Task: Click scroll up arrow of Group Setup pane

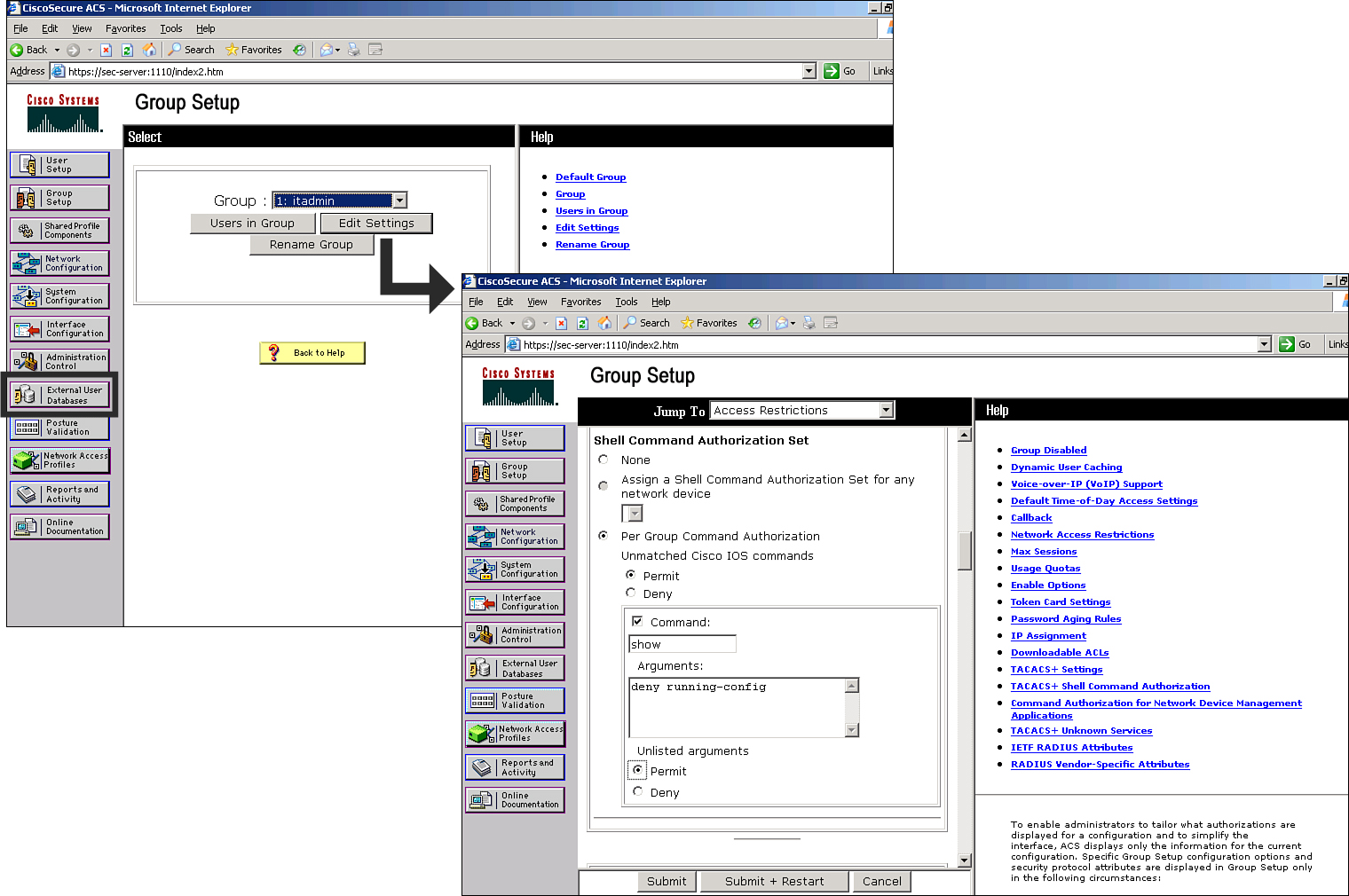Action: point(965,435)
